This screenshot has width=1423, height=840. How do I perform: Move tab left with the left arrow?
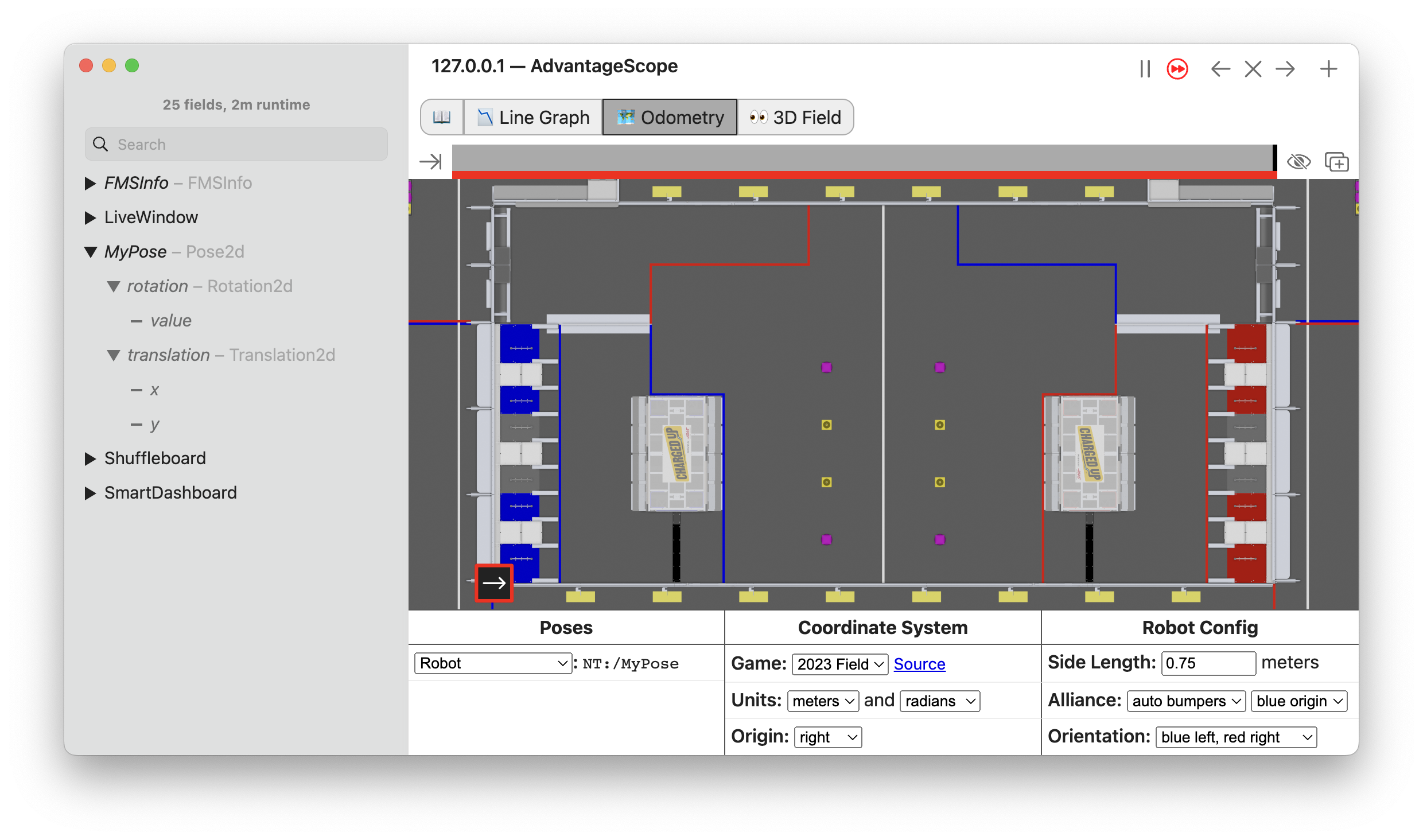pyautogui.click(x=1220, y=69)
